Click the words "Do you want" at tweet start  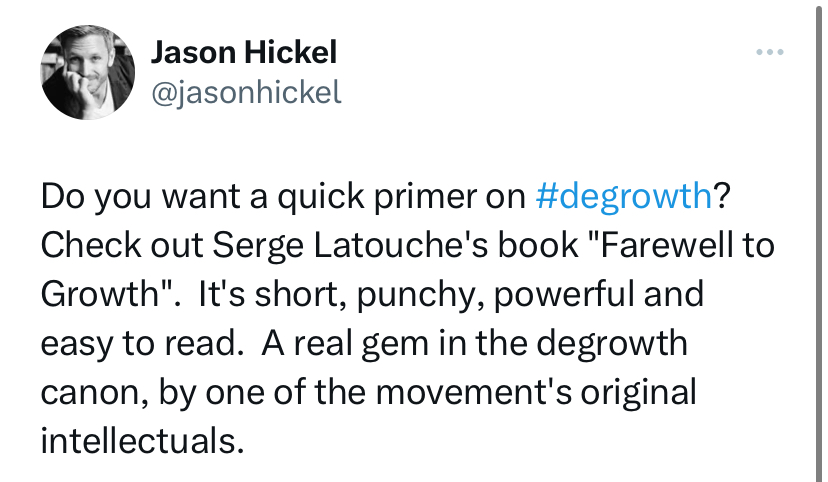coord(135,196)
